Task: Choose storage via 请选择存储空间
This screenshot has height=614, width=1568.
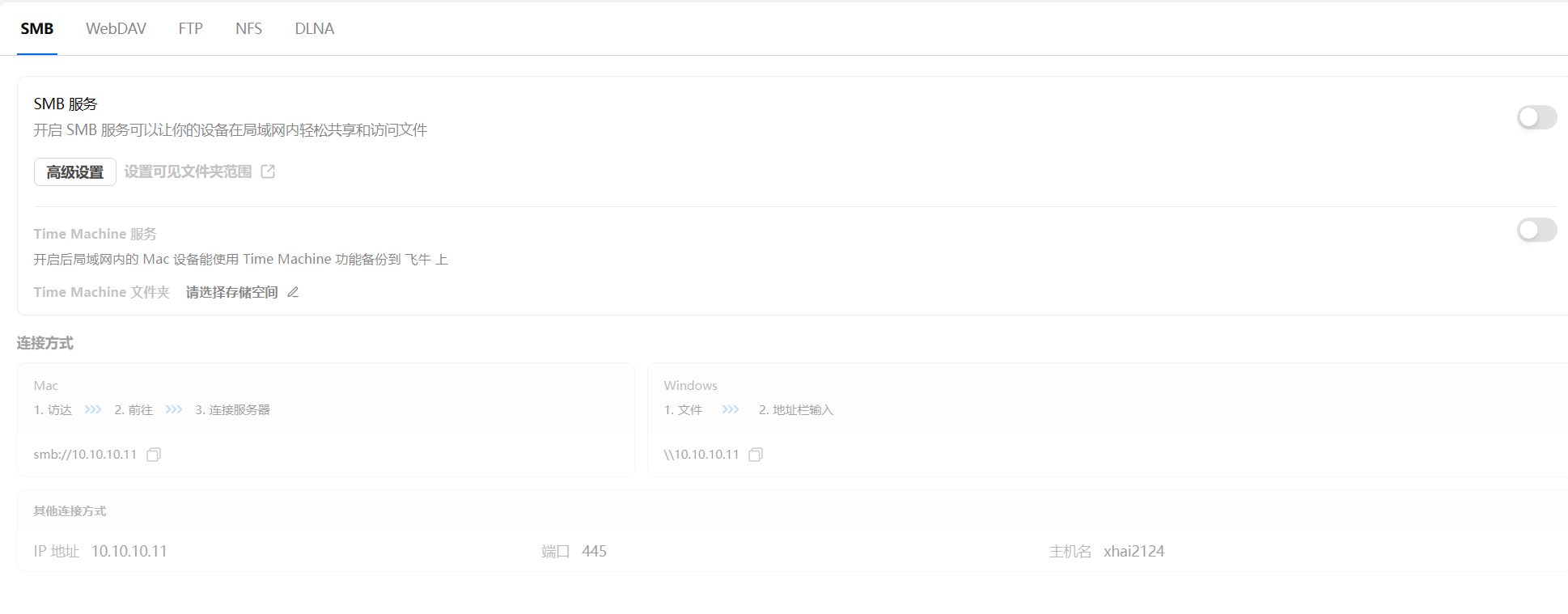Action: (x=232, y=292)
